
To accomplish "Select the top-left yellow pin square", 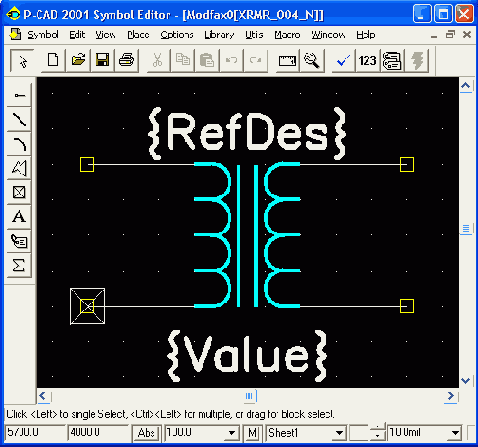I will (87, 164).
